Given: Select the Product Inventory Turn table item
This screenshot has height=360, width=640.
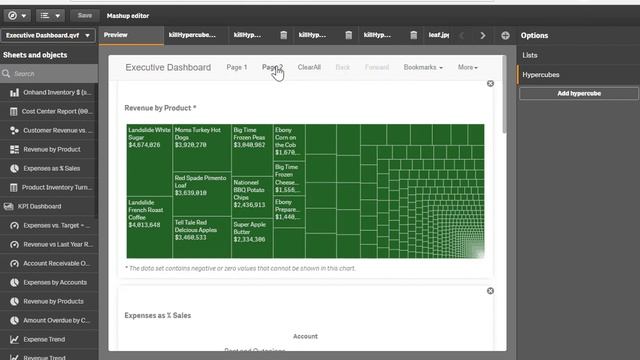Looking at the screenshot, I should click(x=49, y=187).
